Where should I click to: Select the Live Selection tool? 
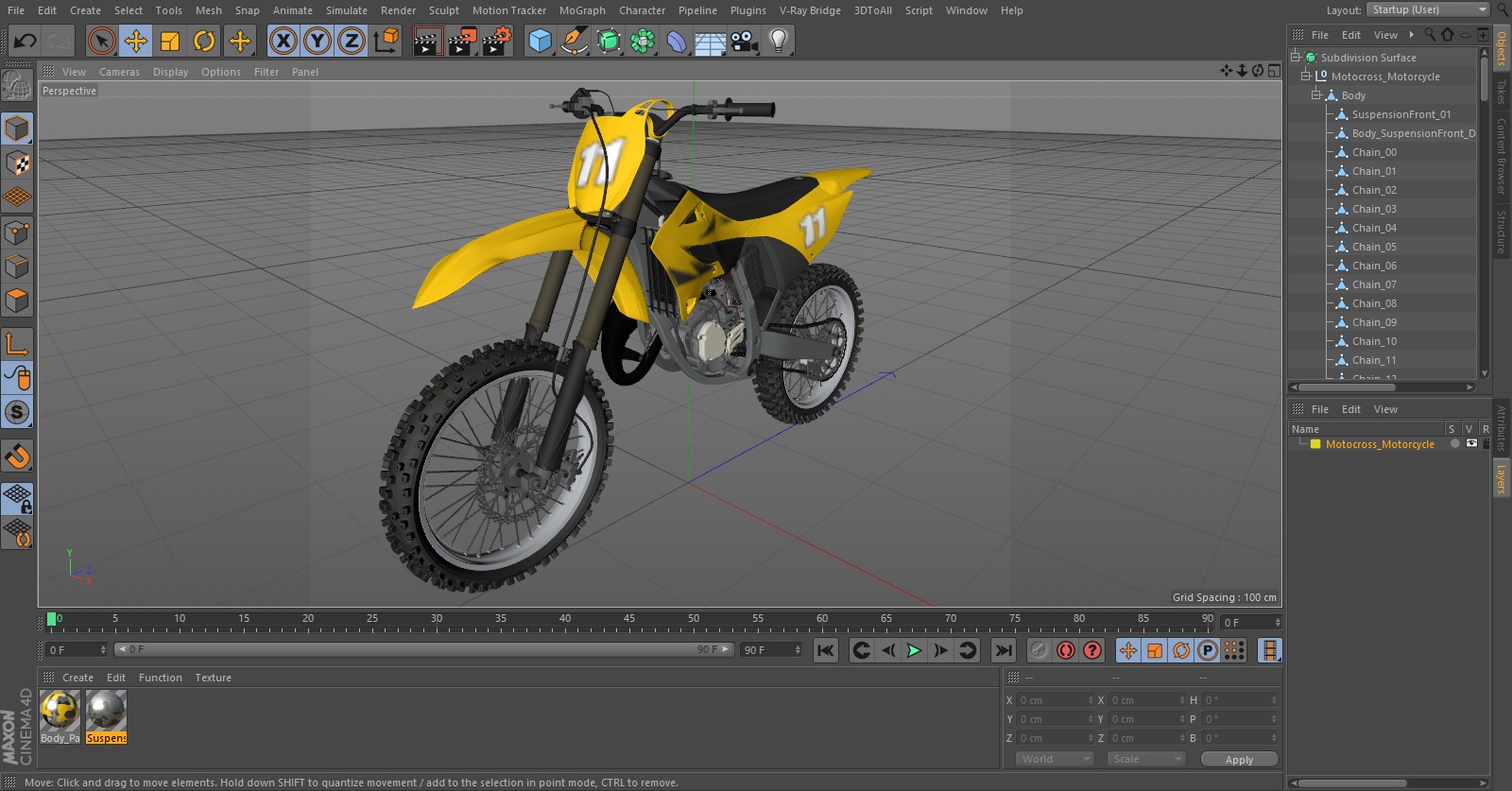(101, 41)
